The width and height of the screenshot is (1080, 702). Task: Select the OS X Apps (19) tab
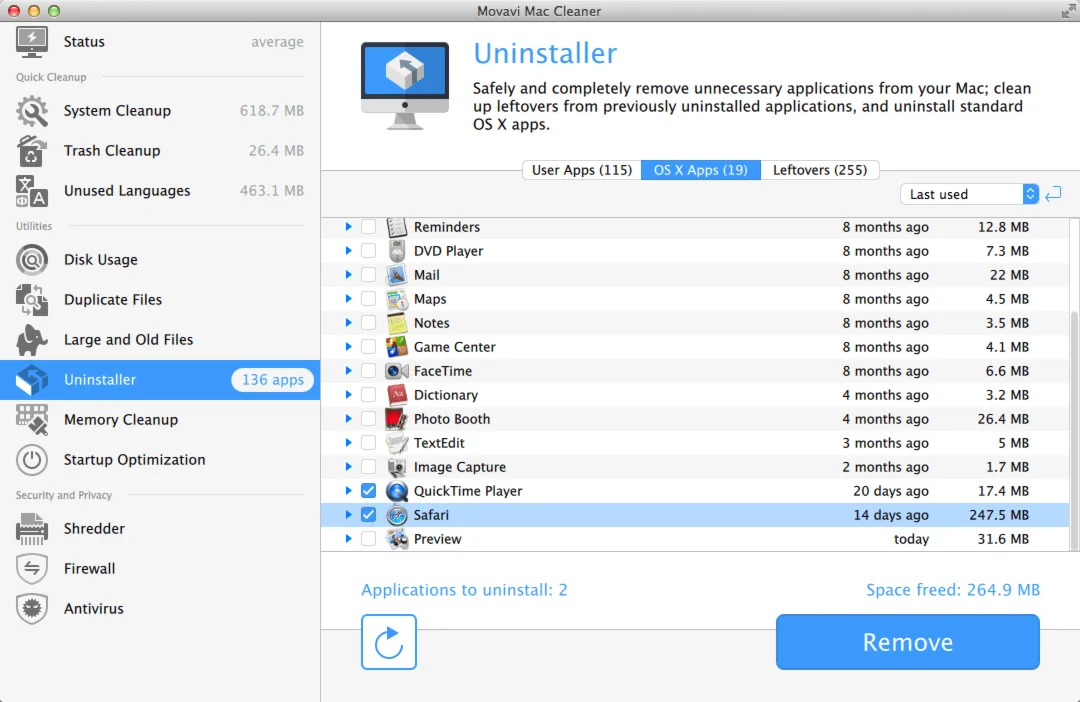pyautogui.click(x=700, y=170)
